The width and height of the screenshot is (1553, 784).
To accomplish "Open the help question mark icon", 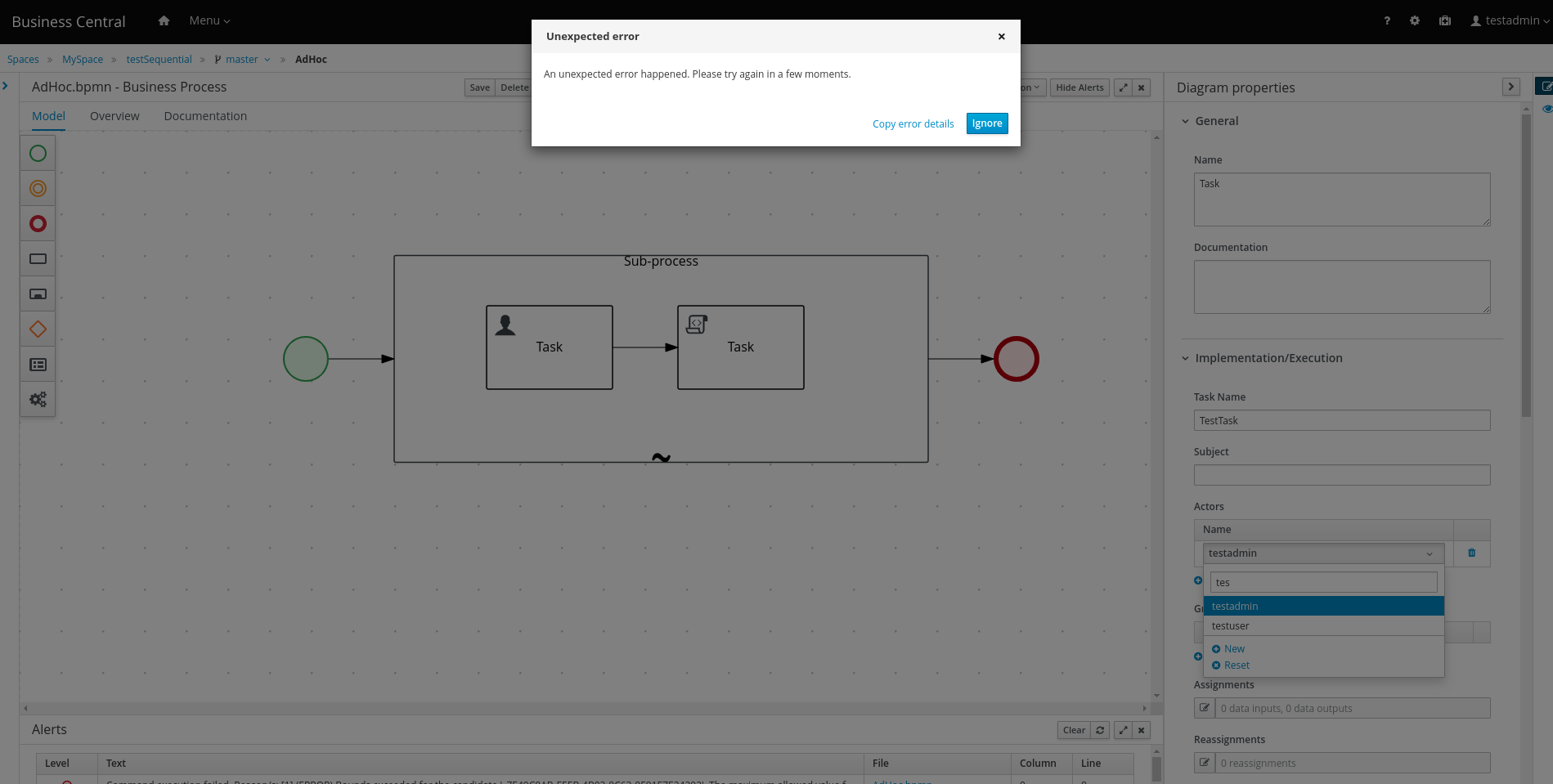I will pyautogui.click(x=1387, y=20).
